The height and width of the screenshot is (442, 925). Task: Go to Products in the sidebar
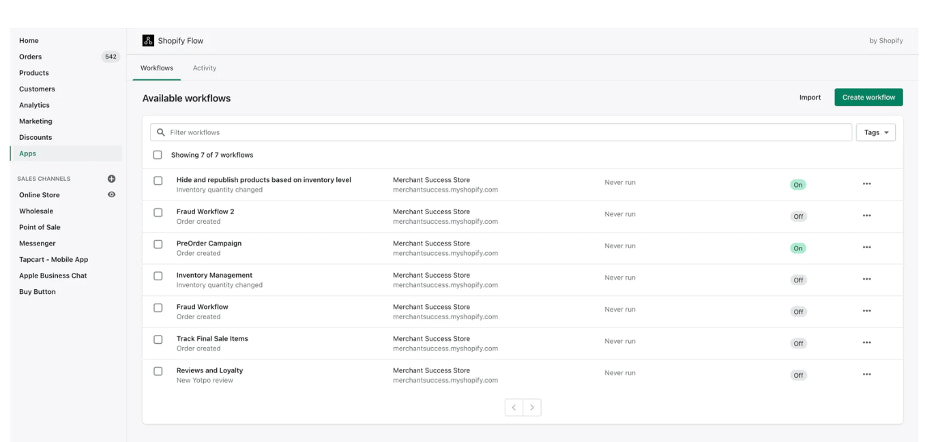pos(34,73)
